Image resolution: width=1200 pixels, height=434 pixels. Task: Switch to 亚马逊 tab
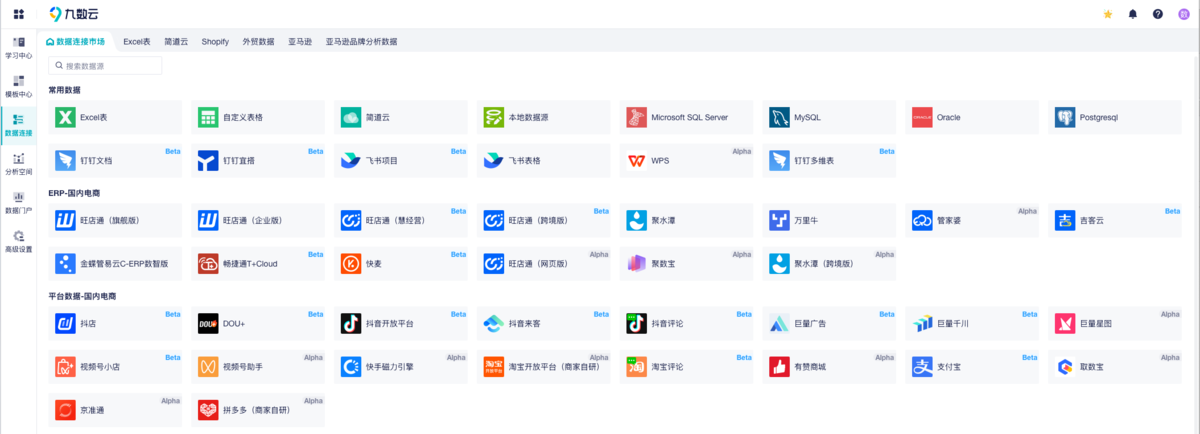(x=300, y=42)
